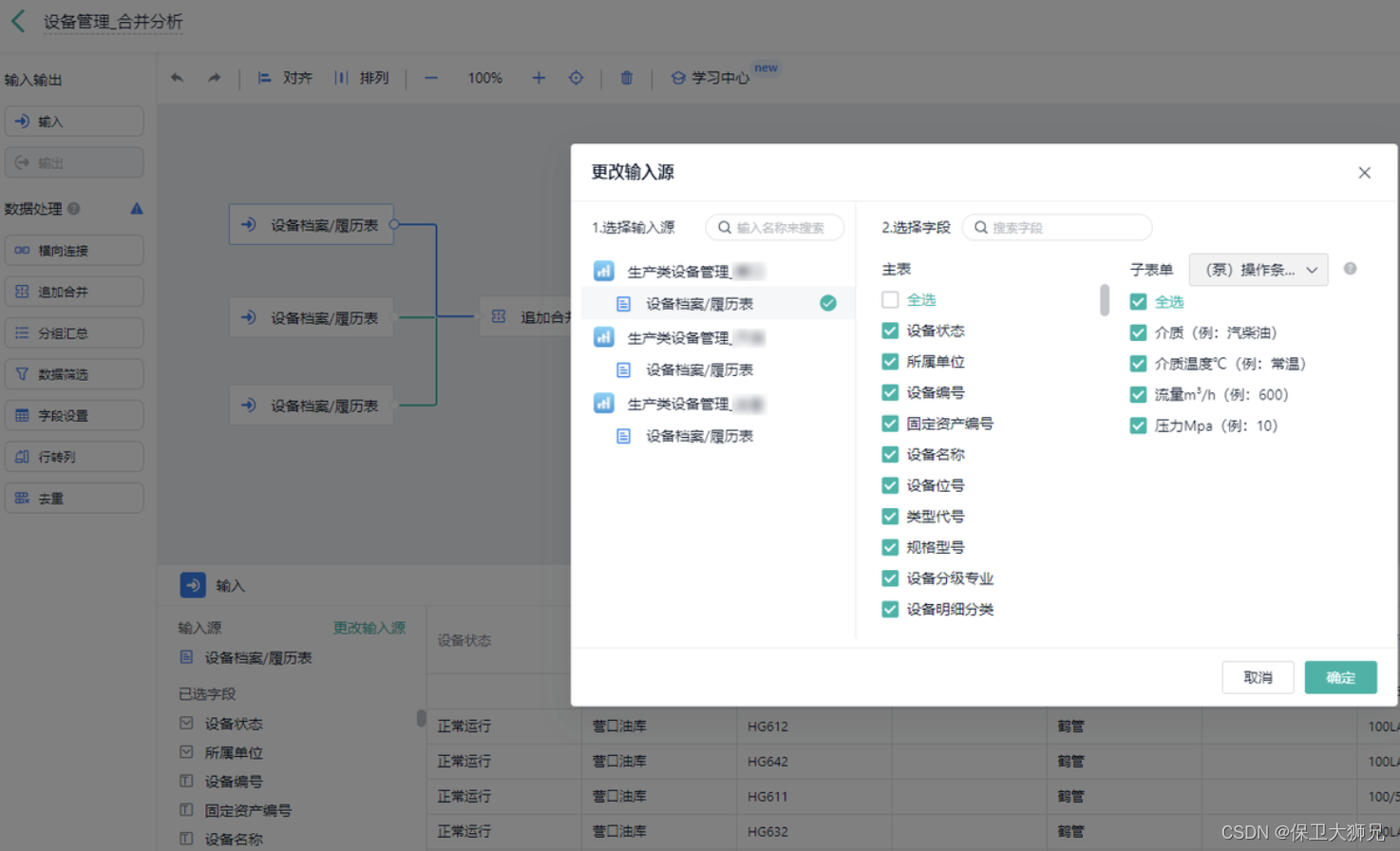Click the help icon beside 数据处理
Viewport: 1400px width, 851px height.
73,208
